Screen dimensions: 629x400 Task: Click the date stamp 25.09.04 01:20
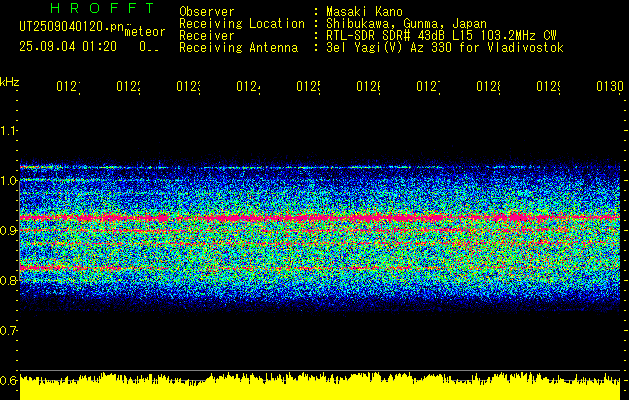click(x=68, y=47)
